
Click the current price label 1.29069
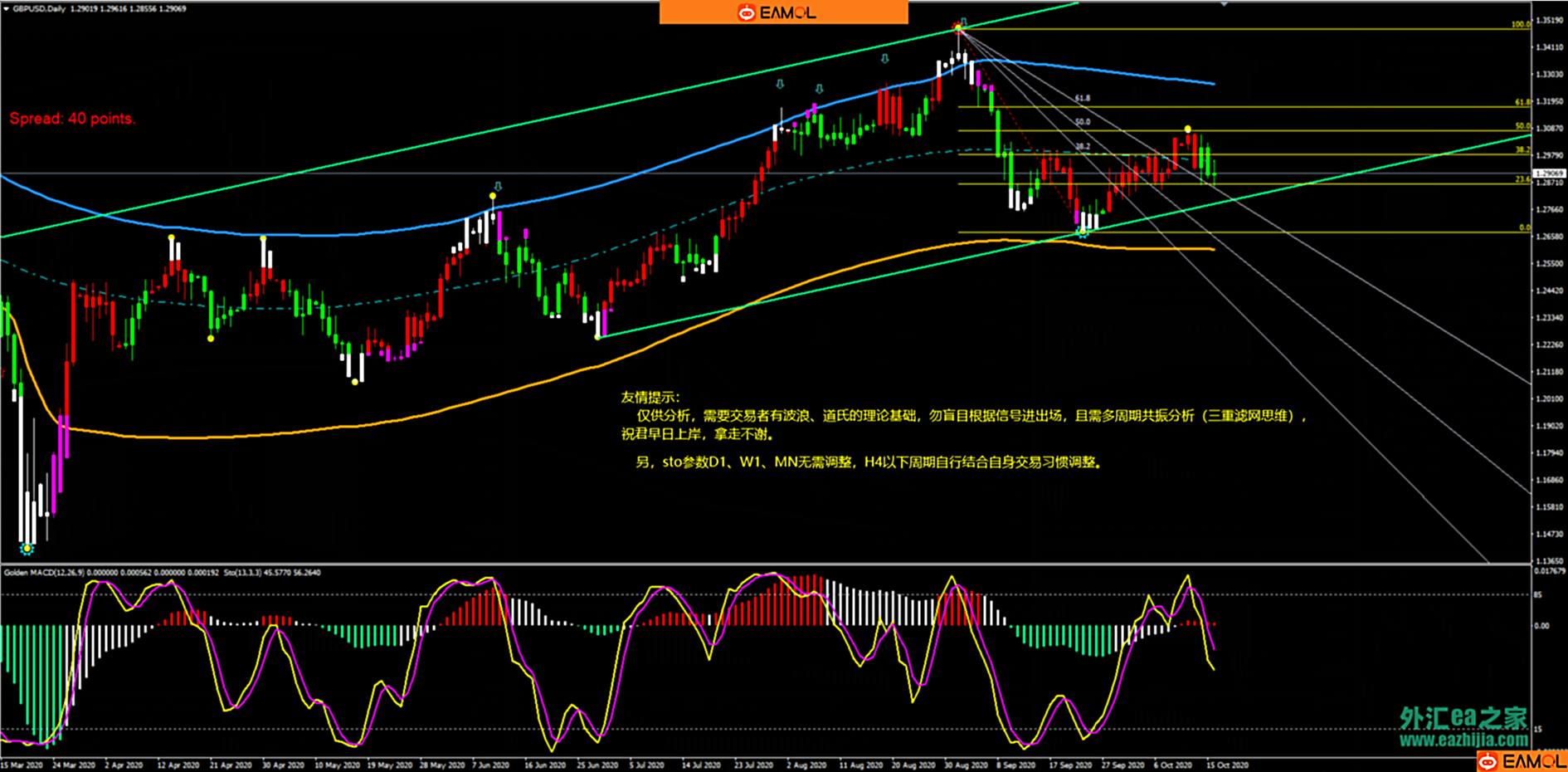pyautogui.click(x=1548, y=173)
